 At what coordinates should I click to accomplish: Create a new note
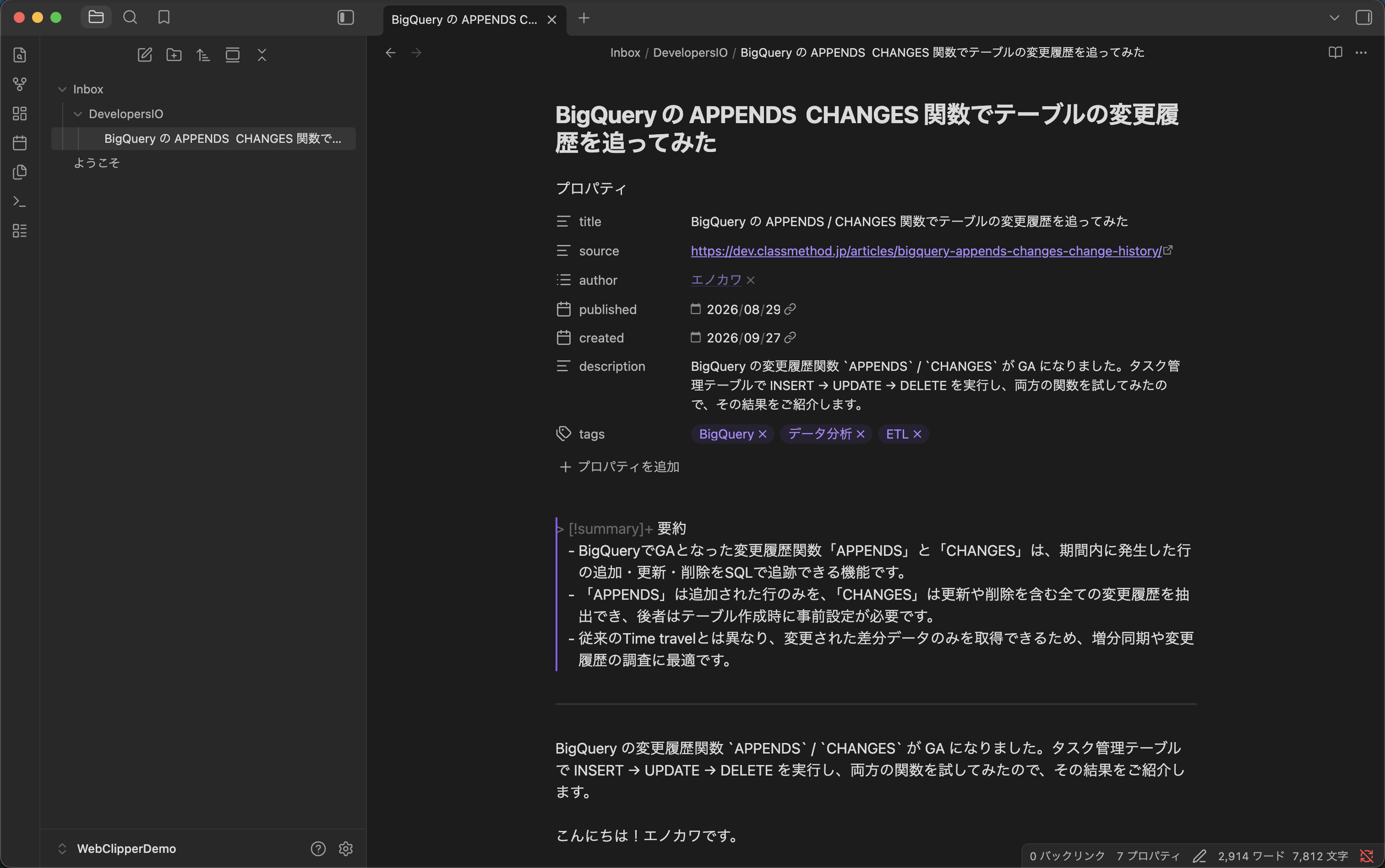(x=145, y=55)
